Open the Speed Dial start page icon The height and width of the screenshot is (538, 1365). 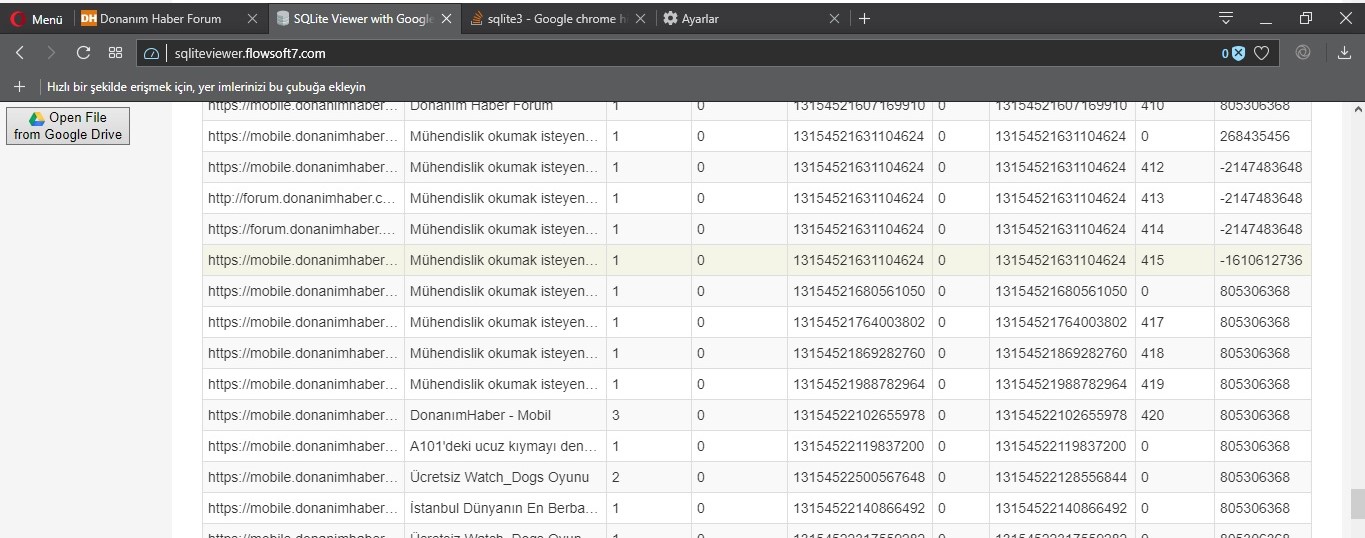point(115,53)
